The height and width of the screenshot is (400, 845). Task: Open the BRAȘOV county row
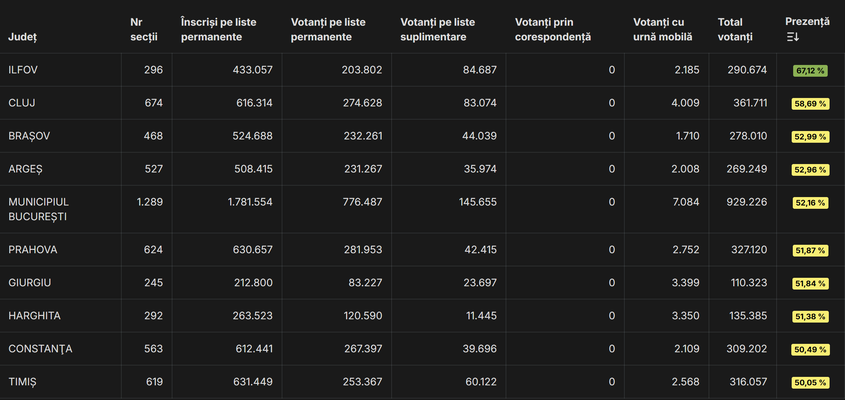click(x=28, y=136)
